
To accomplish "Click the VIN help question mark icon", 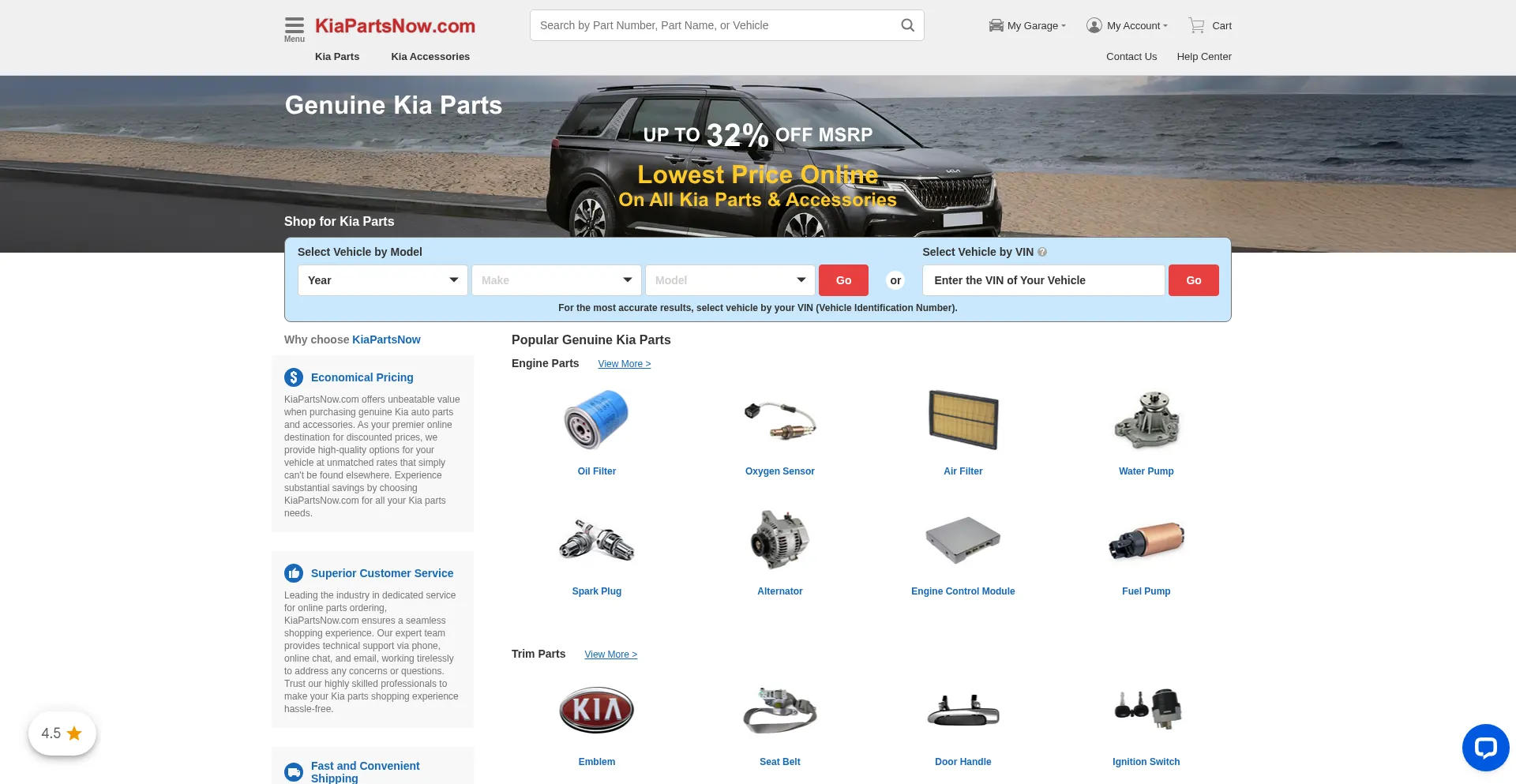I will point(1042,251).
